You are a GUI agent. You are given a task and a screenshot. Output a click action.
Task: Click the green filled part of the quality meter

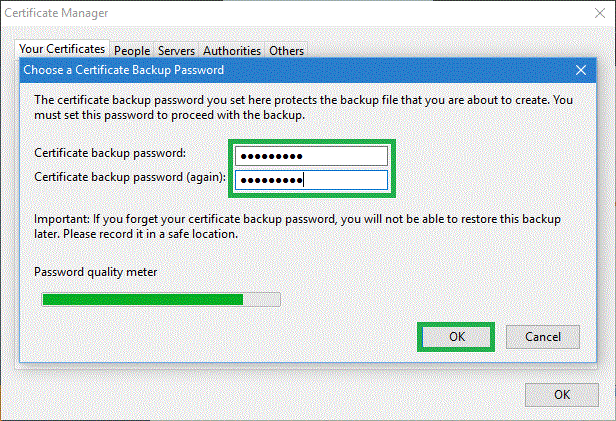141,299
